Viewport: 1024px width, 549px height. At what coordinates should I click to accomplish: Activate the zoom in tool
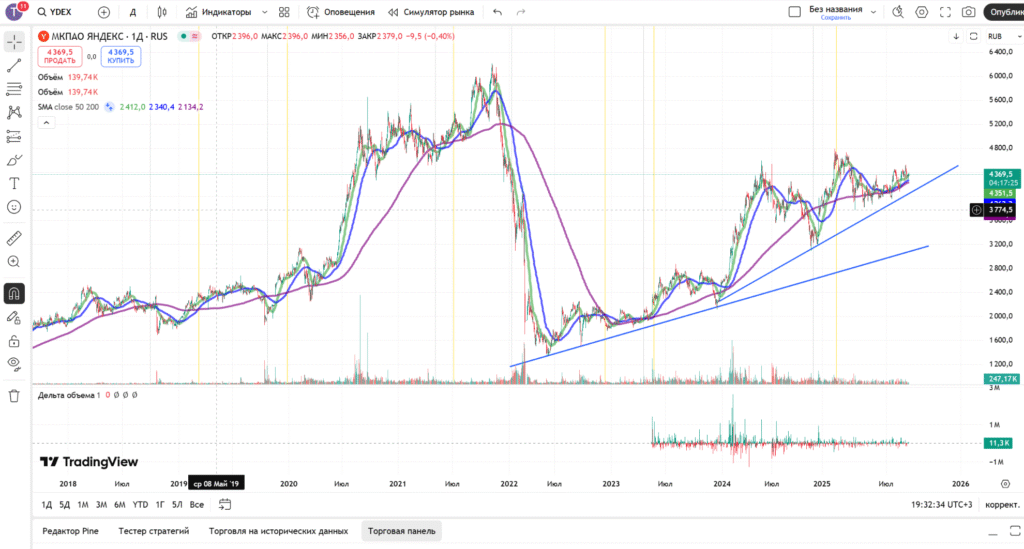pos(14,262)
